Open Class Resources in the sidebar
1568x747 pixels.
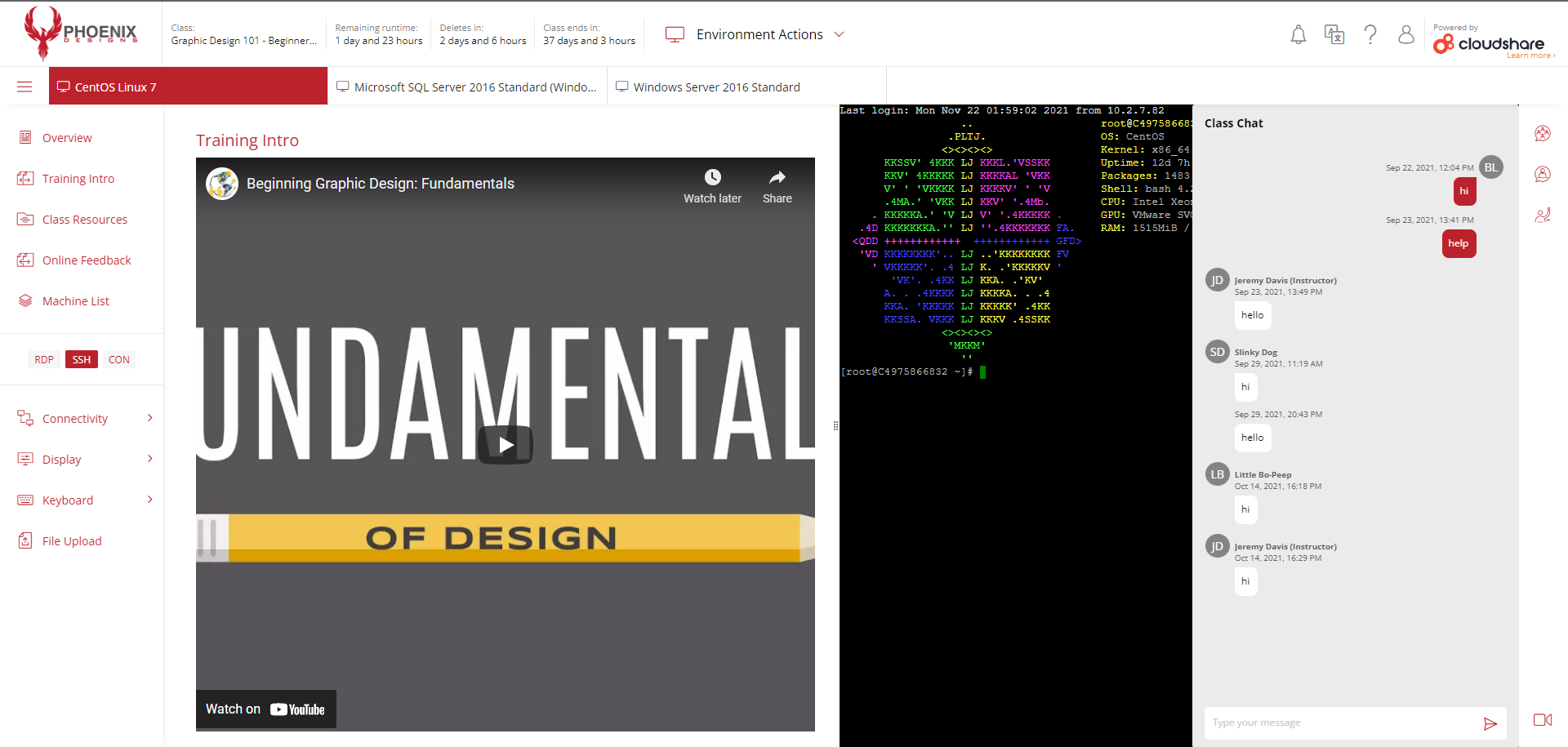pos(84,220)
